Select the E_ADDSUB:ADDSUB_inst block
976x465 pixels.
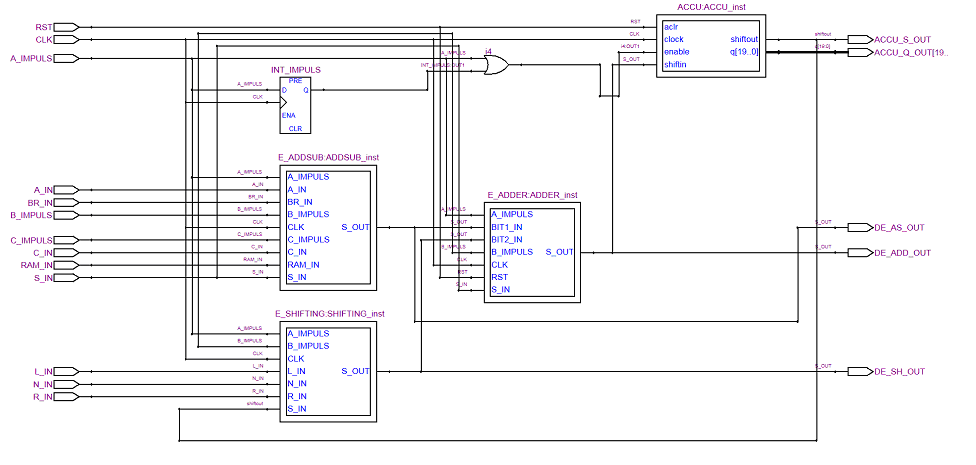click(329, 228)
